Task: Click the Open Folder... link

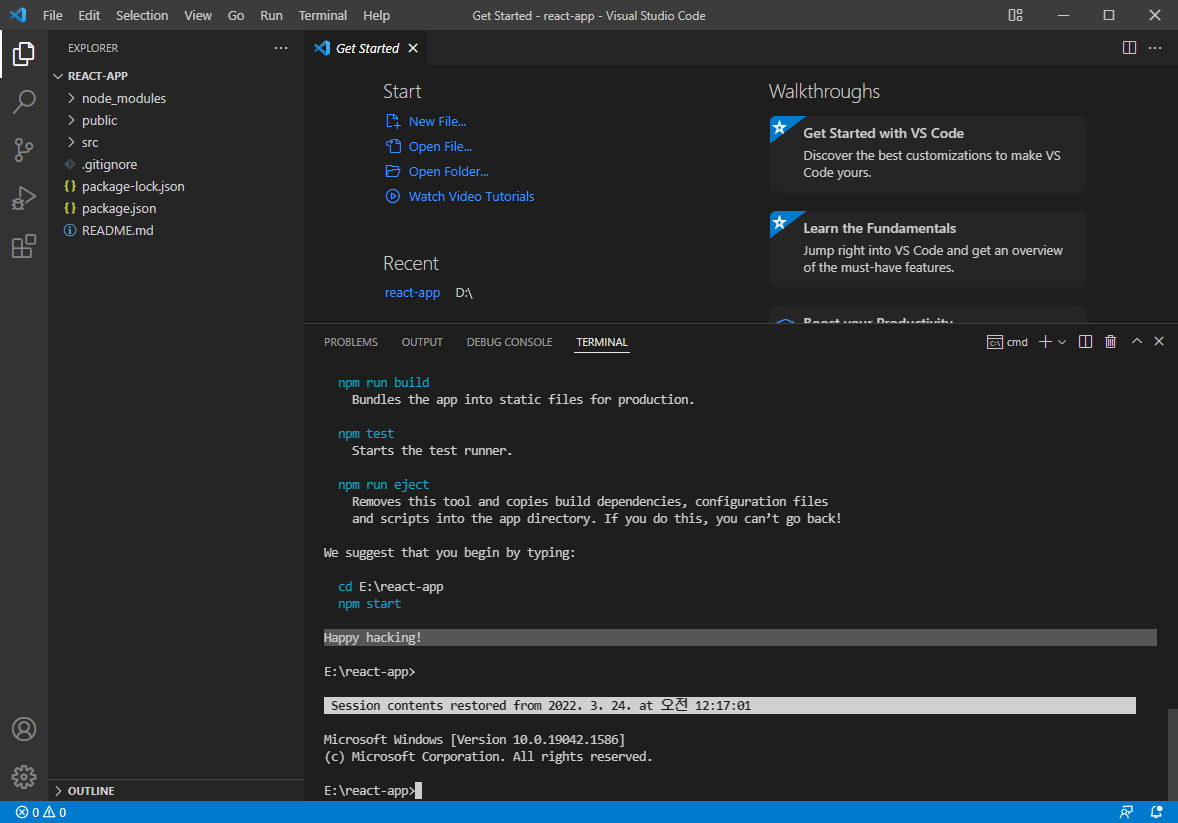Action: [x=437, y=171]
